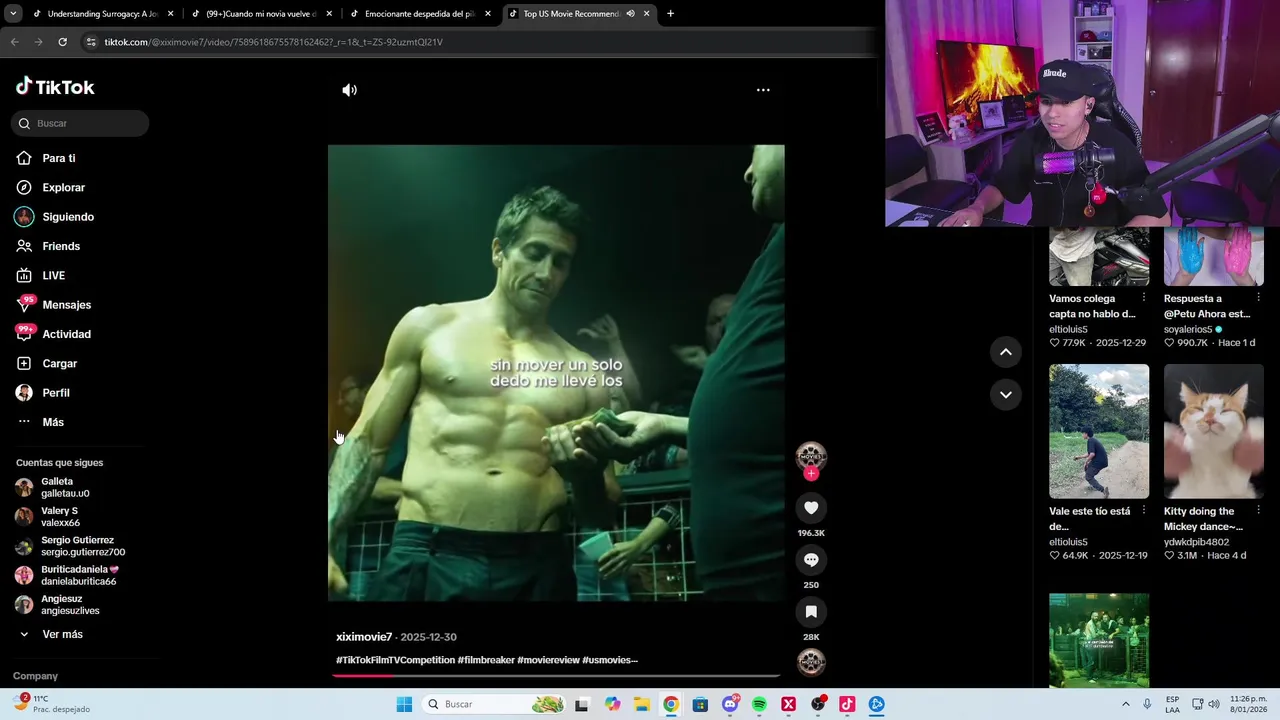The width and height of the screenshot is (1280, 720).
Task: Open Kitty doing the Mickey dance thumbnail
Action: (x=1214, y=431)
